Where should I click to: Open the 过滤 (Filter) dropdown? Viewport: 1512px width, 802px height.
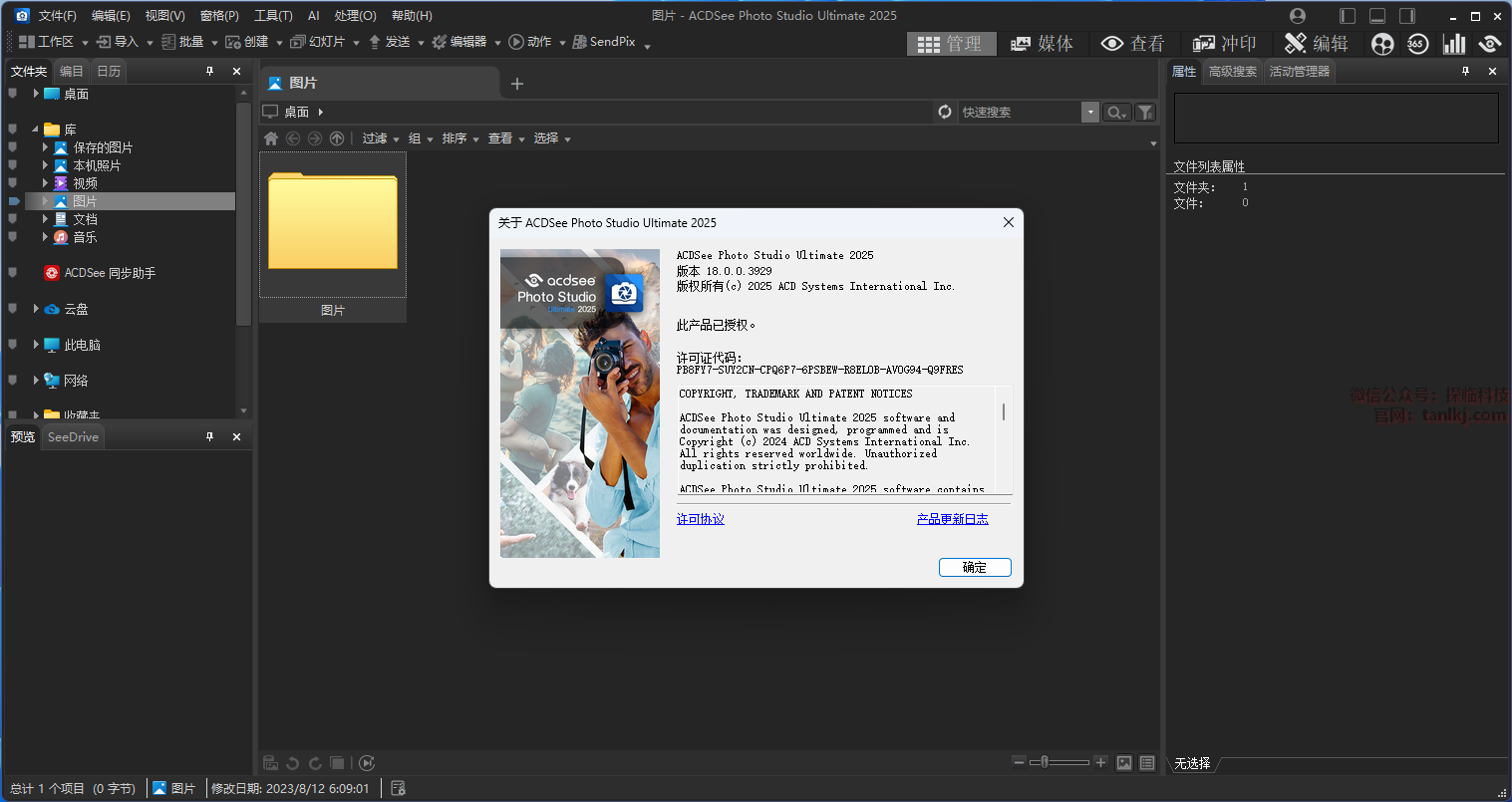[381, 138]
